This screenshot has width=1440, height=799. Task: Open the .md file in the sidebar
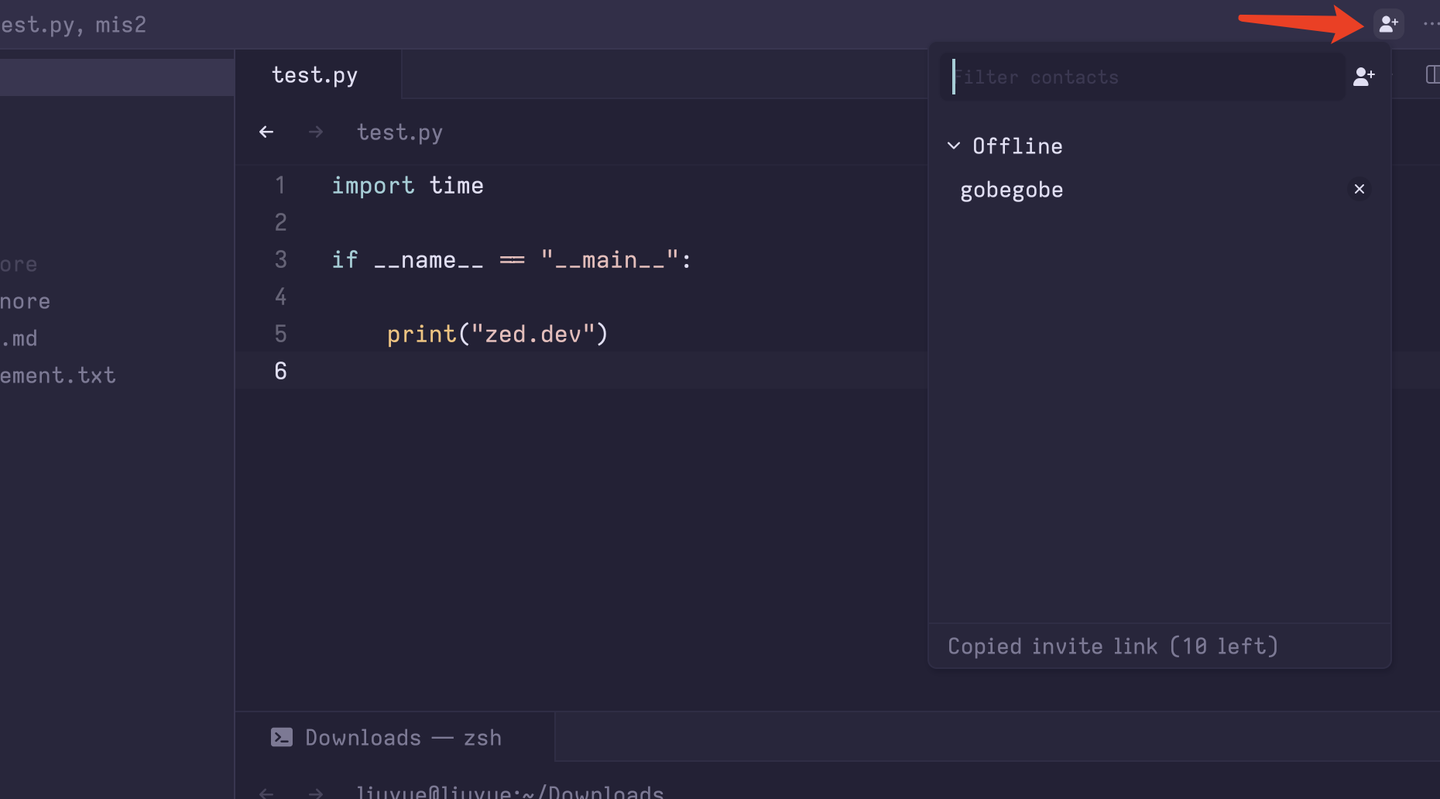coord(22,338)
